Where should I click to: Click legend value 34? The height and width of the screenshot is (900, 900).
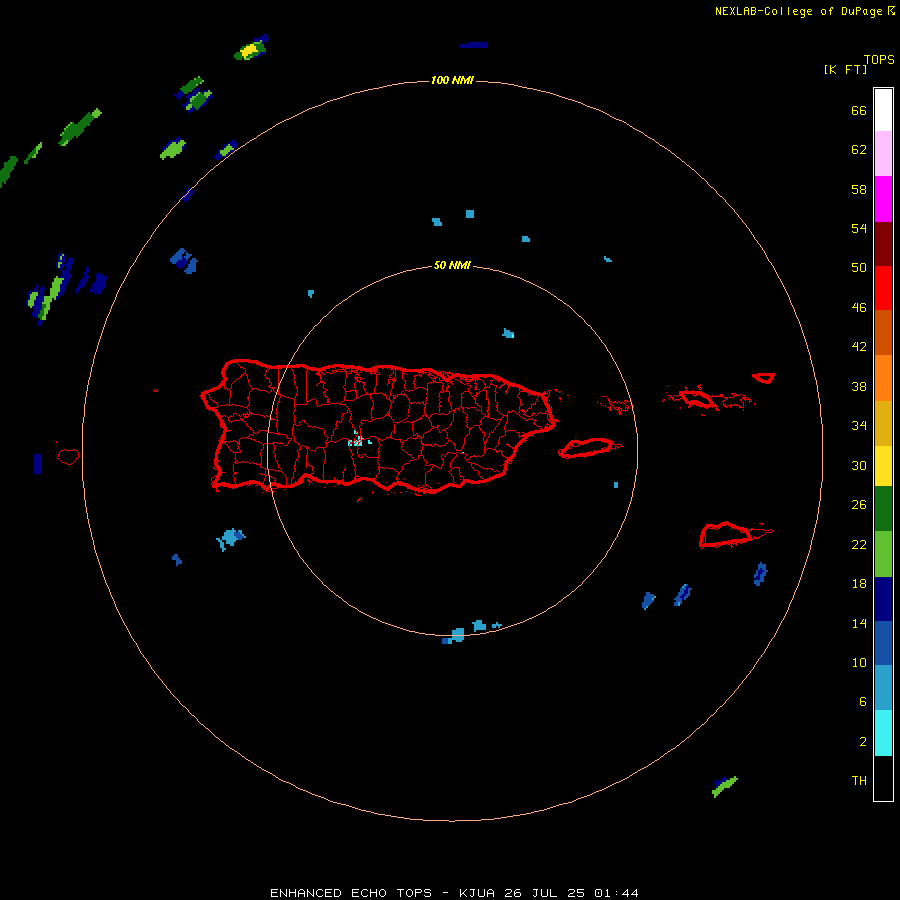pos(859,426)
